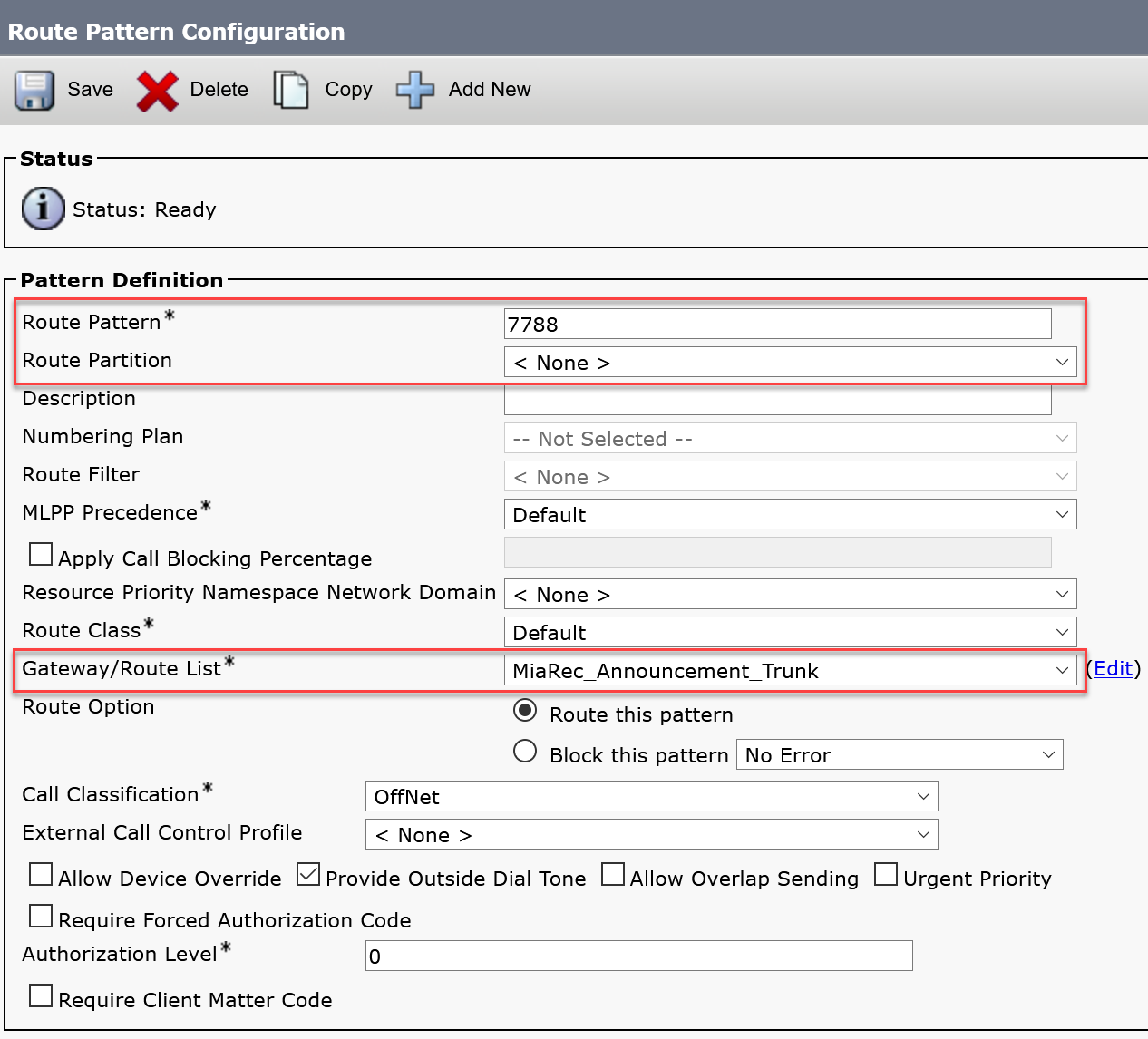The width and height of the screenshot is (1148, 1039).
Task: Open the MLPP Precedence dropdown
Action: [x=790, y=514]
